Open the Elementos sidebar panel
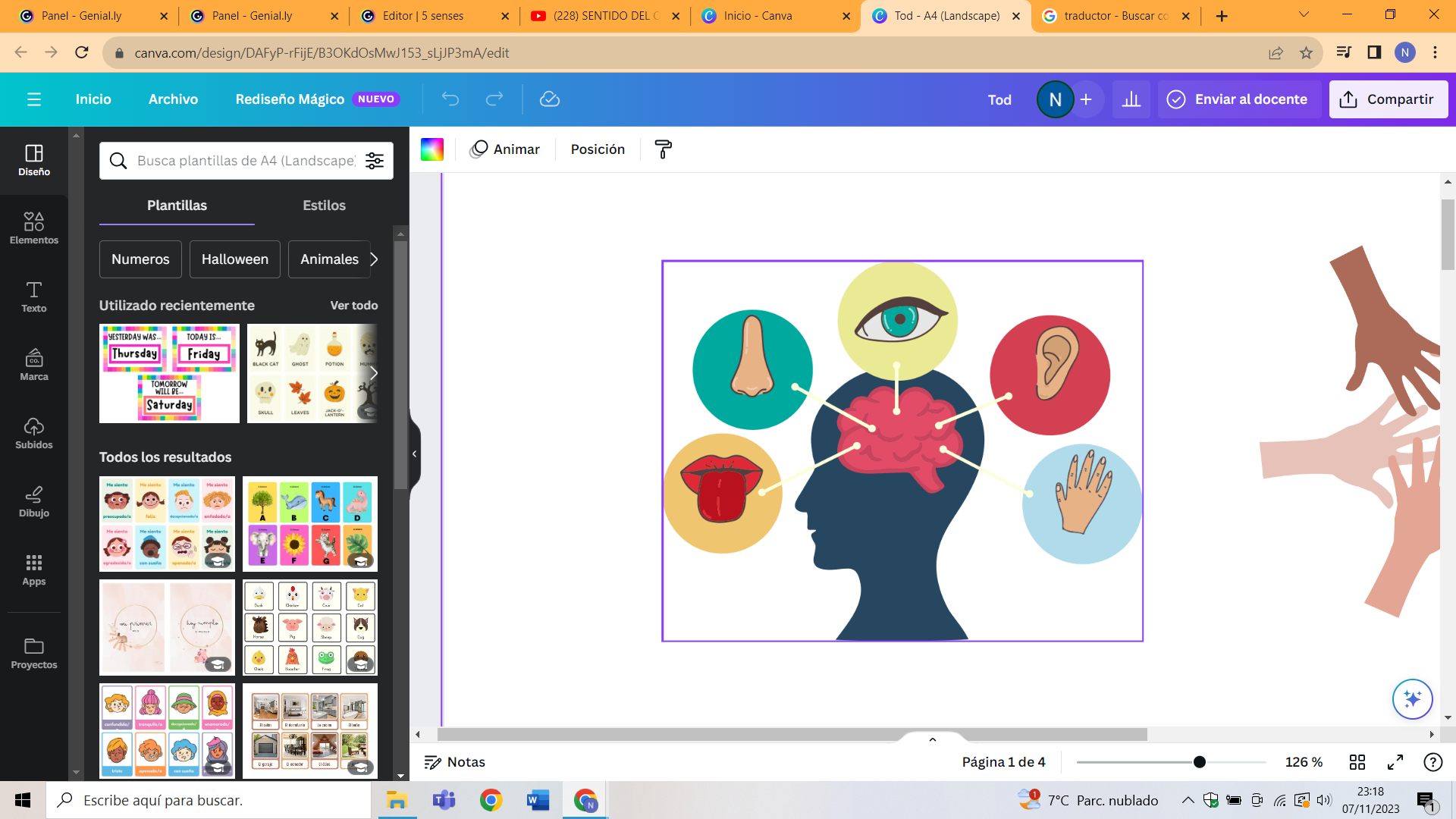Screen dimensions: 1456x819 pos(33,228)
